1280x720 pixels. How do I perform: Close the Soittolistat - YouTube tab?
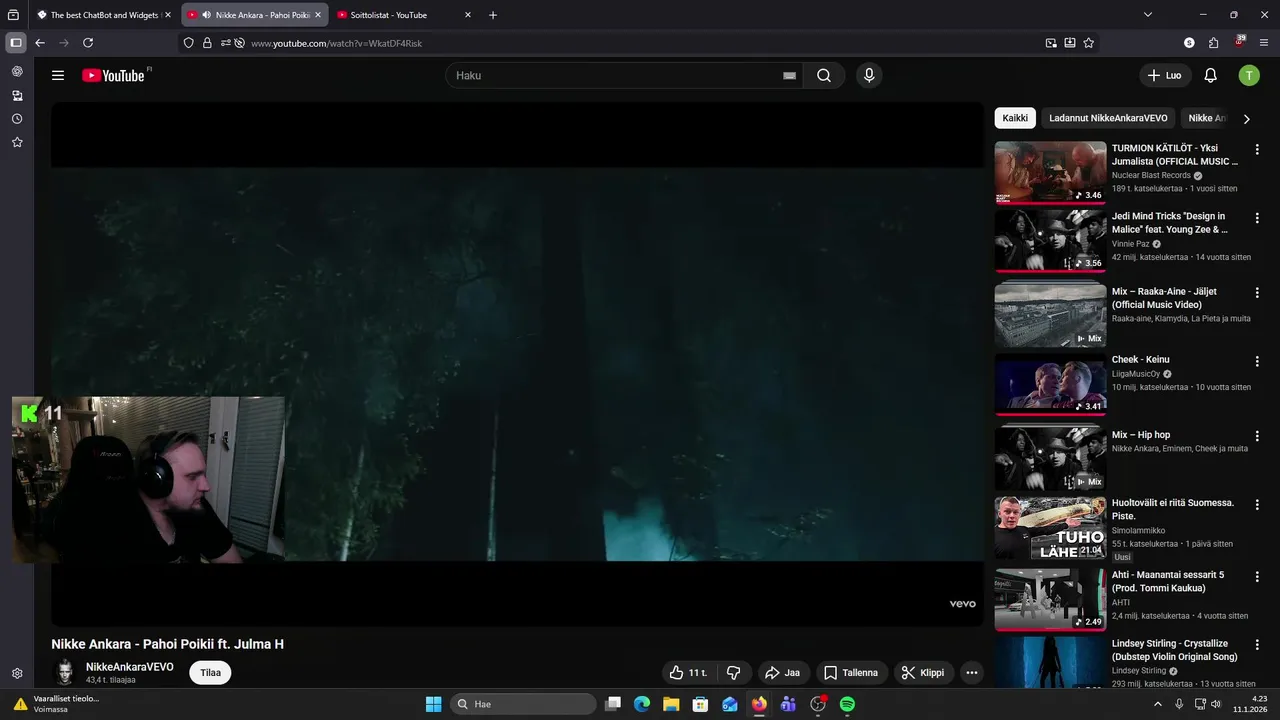click(x=467, y=15)
